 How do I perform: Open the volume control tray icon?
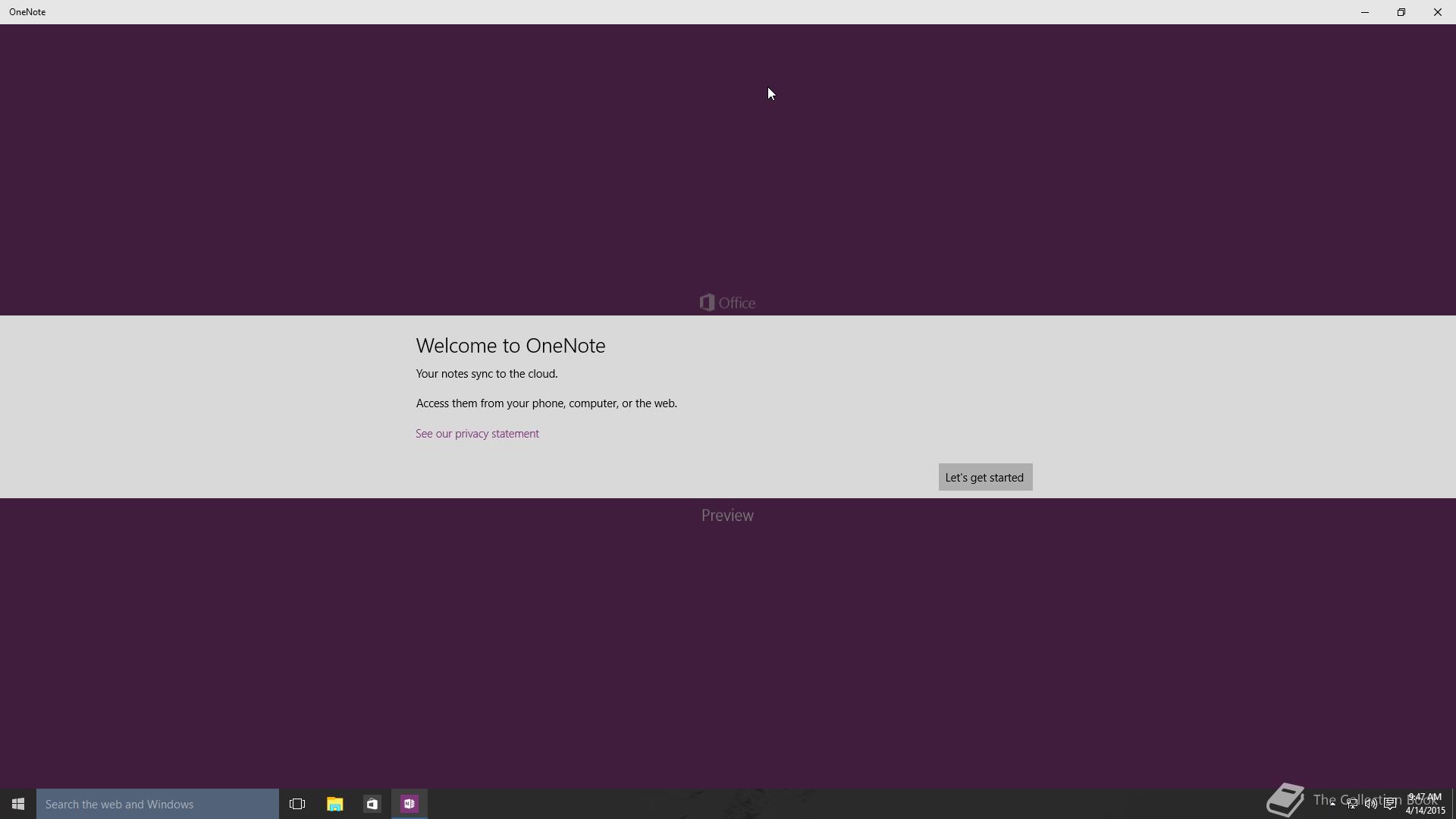1371,804
